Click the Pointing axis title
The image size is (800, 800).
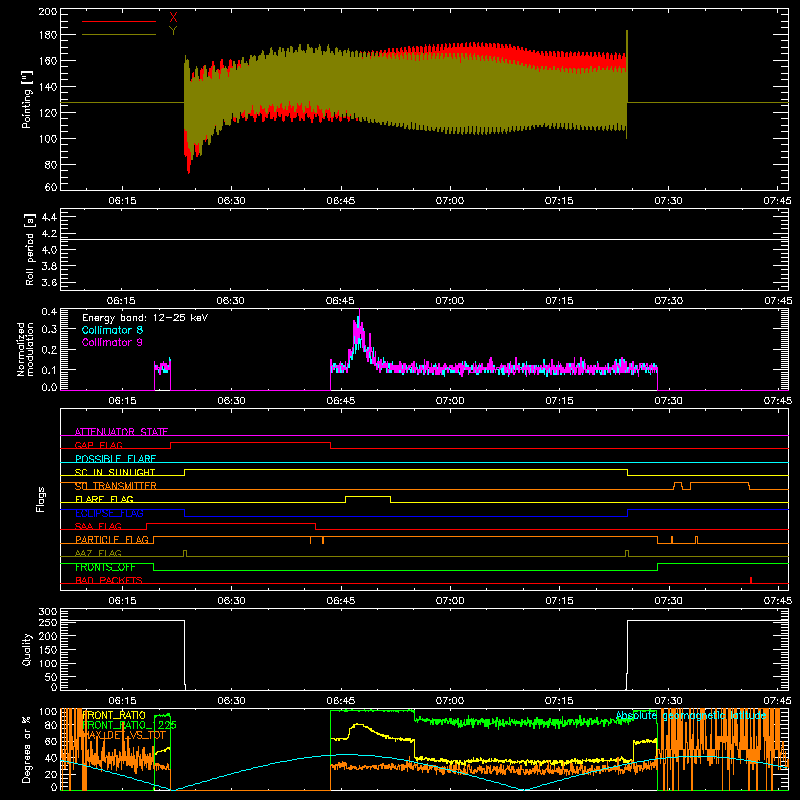(27, 99)
